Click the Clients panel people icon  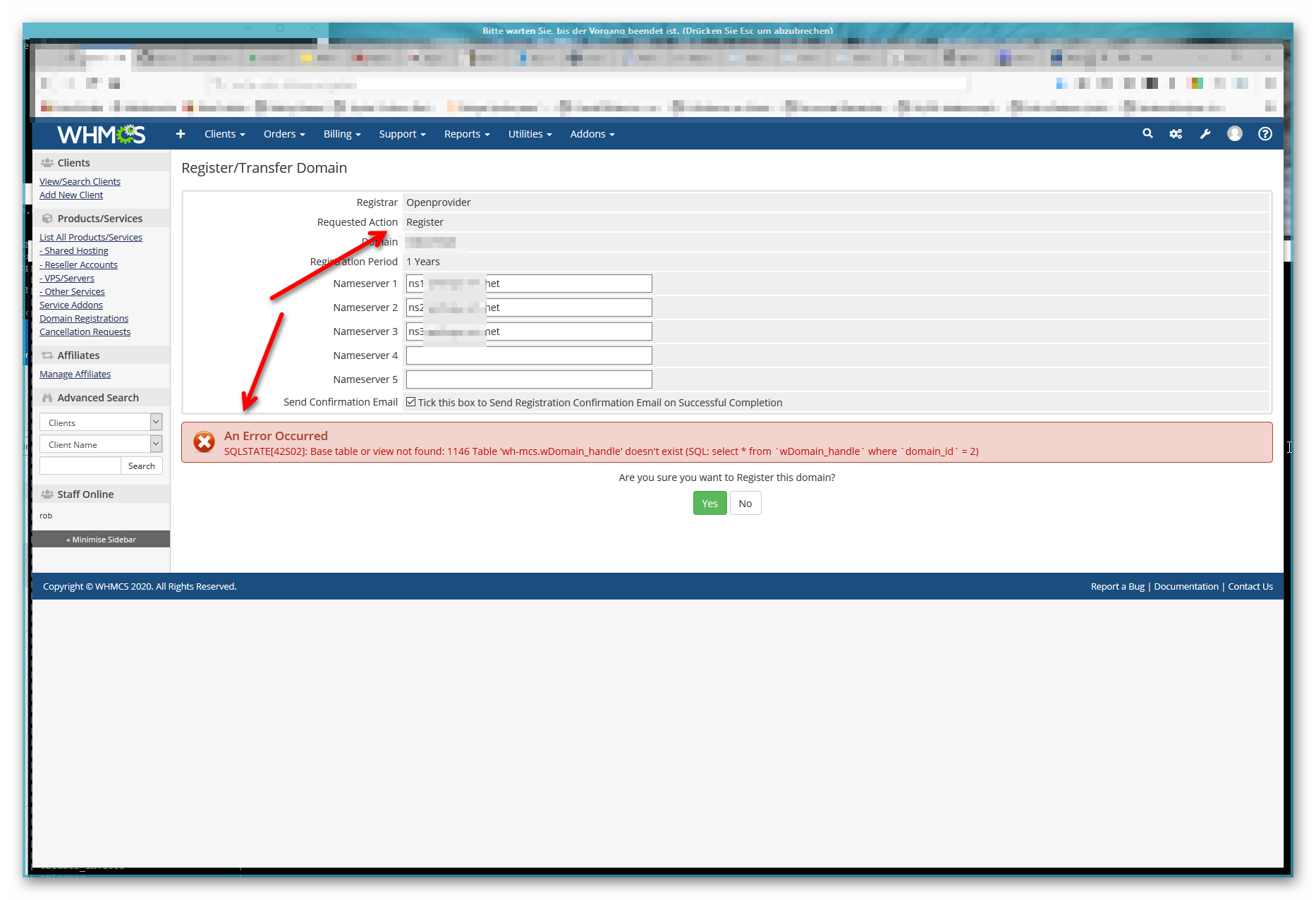(48, 162)
